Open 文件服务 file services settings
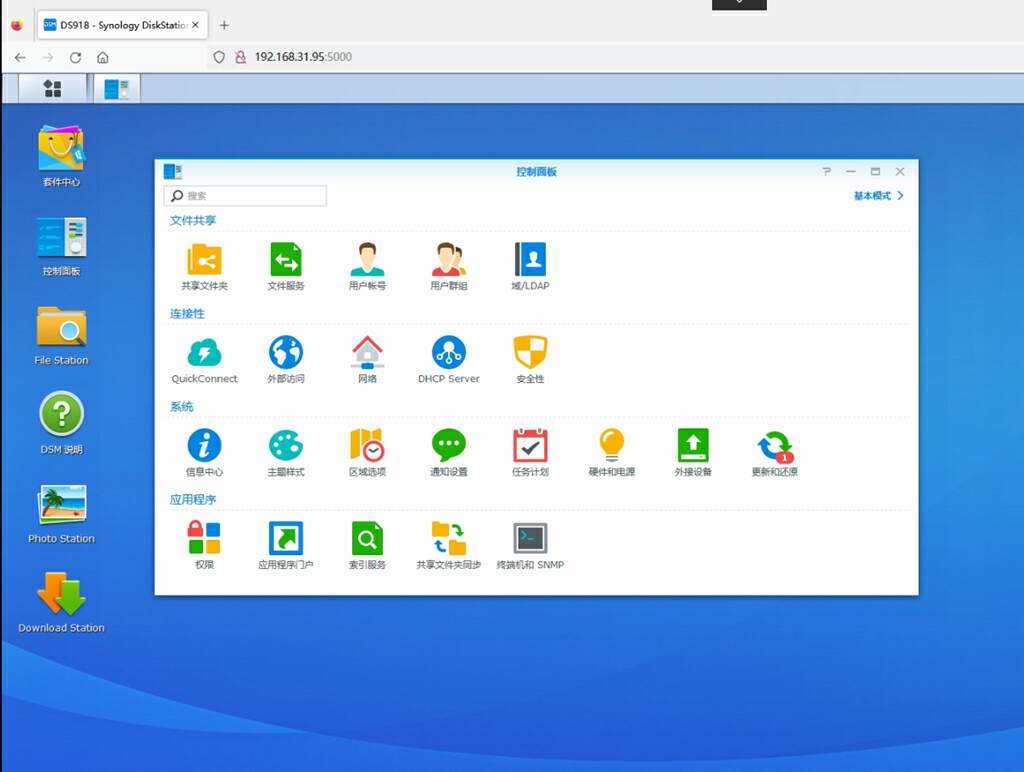 [x=285, y=260]
